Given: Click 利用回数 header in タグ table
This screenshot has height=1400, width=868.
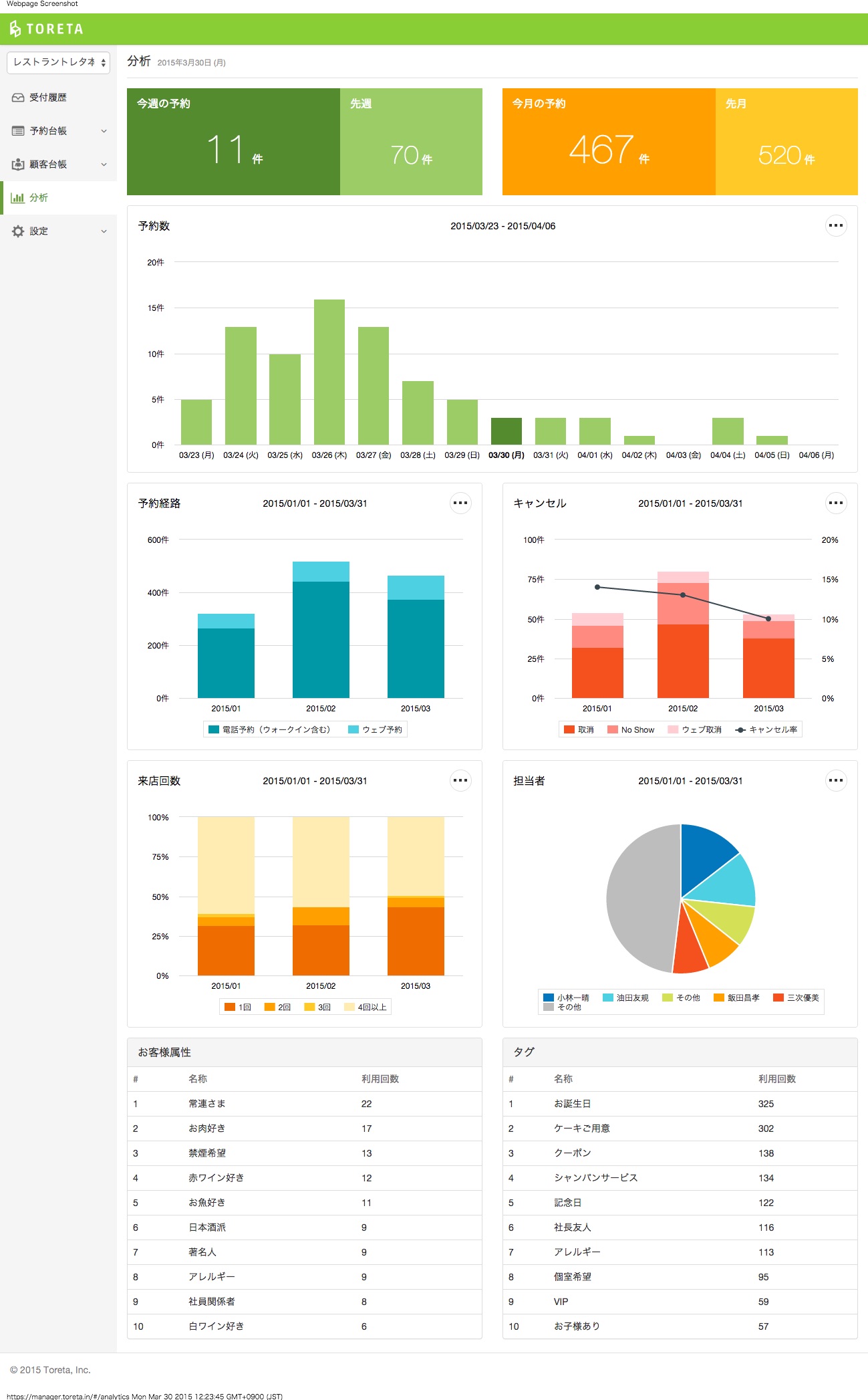Looking at the screenshot, I should pos(777,1079).
